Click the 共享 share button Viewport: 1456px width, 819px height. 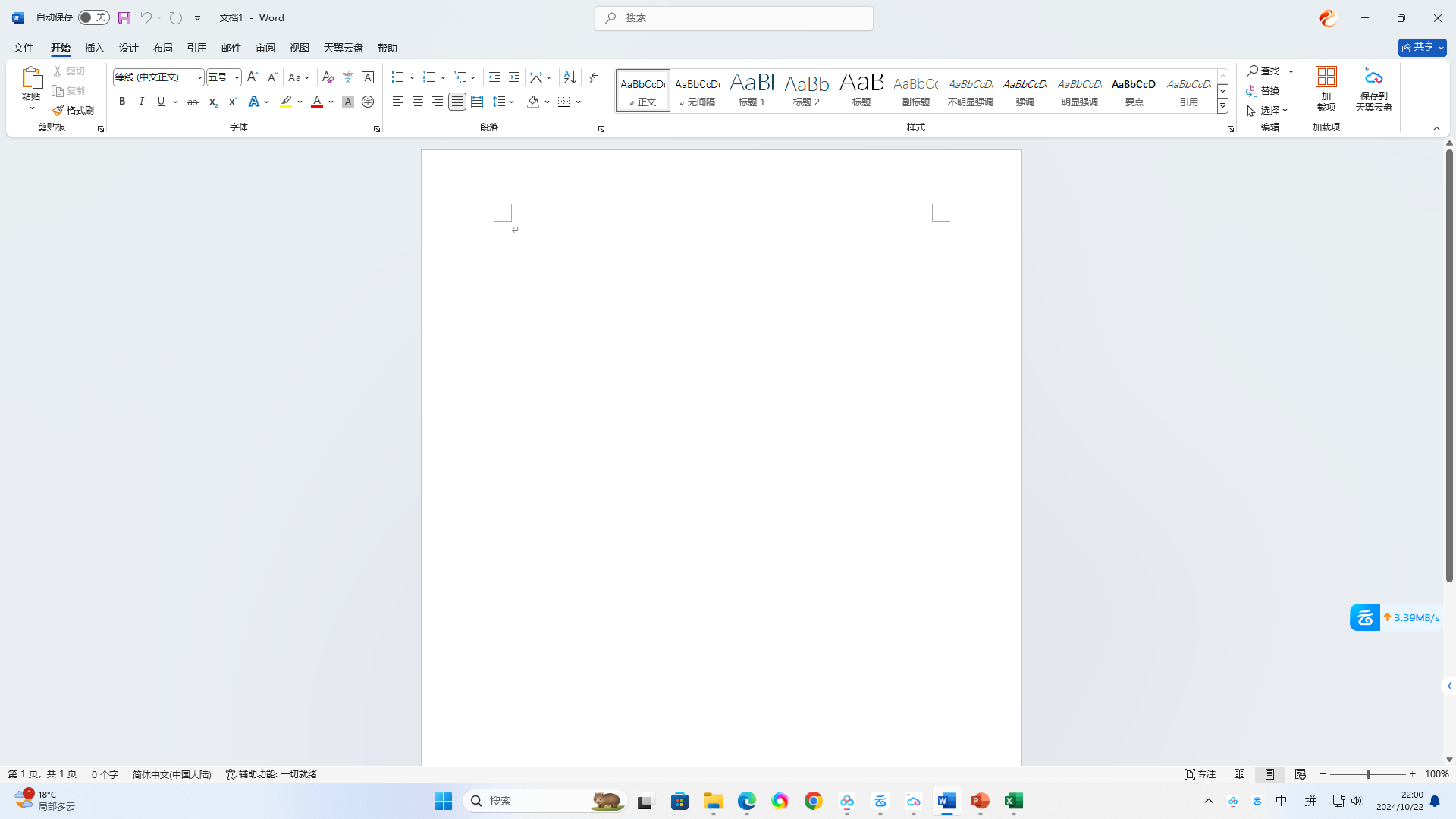pyautogui.click(x=1420, y=46)
